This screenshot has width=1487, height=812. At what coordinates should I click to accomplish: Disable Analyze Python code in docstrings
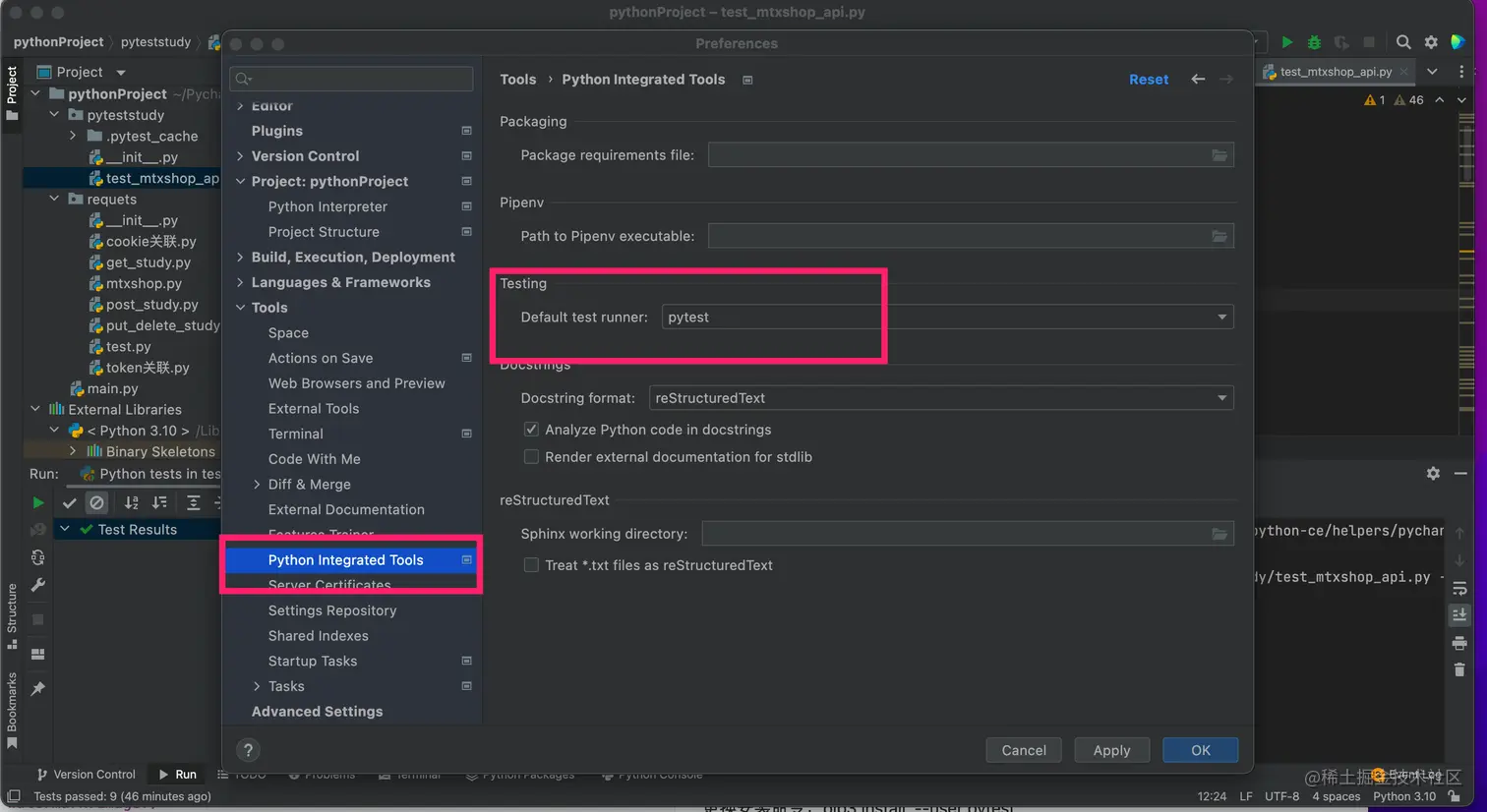531,430
